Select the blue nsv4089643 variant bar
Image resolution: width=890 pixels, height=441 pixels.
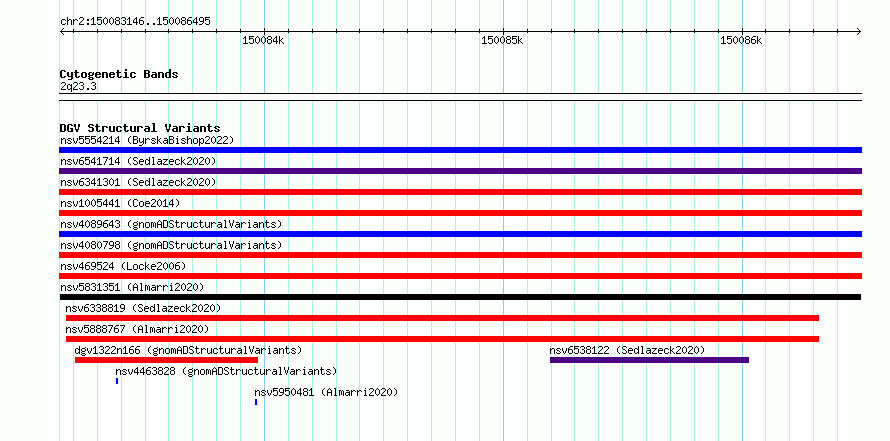(x=460, y=234)
